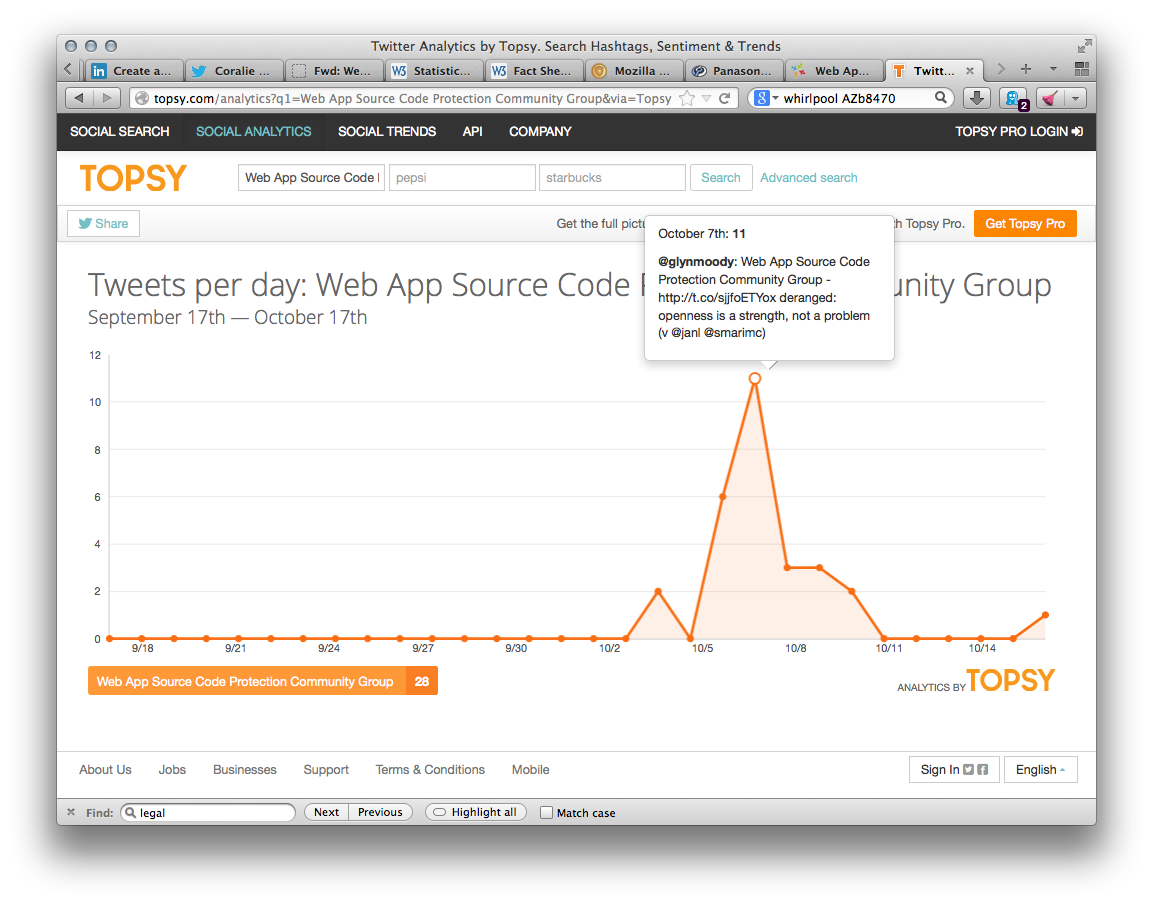
Task: Open the Downloads arrow toolbar button
Action: (x=977, y=98)
